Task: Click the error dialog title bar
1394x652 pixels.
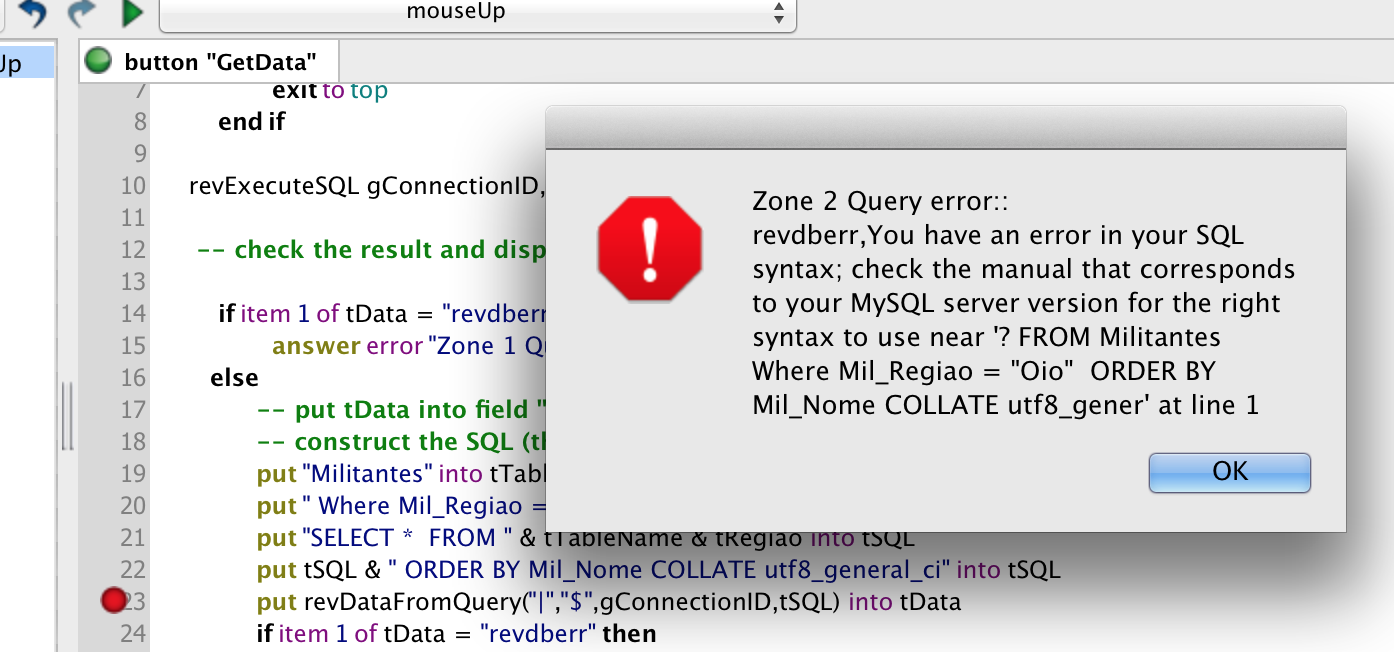Action: [x=945, y=128]
